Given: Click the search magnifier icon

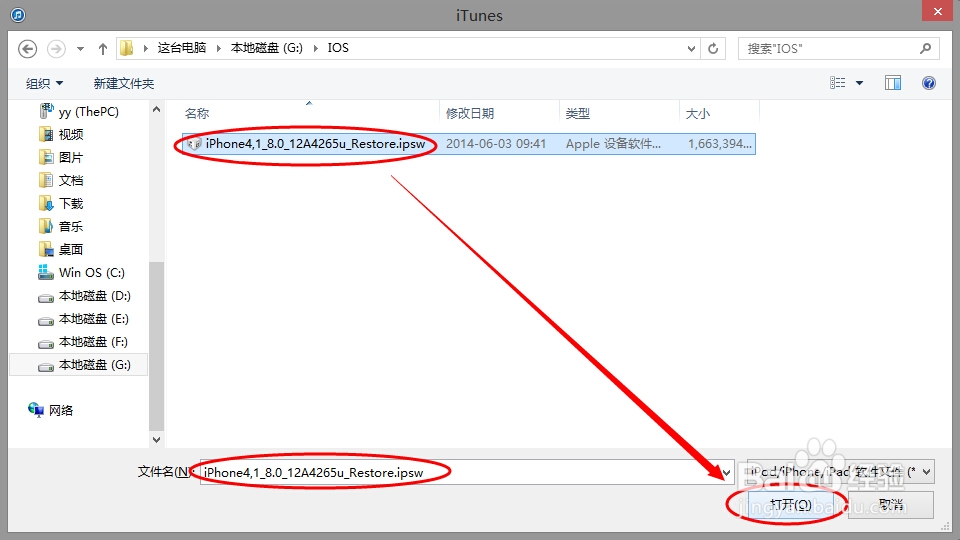Looking at the screenshot, I should (926, 48).
